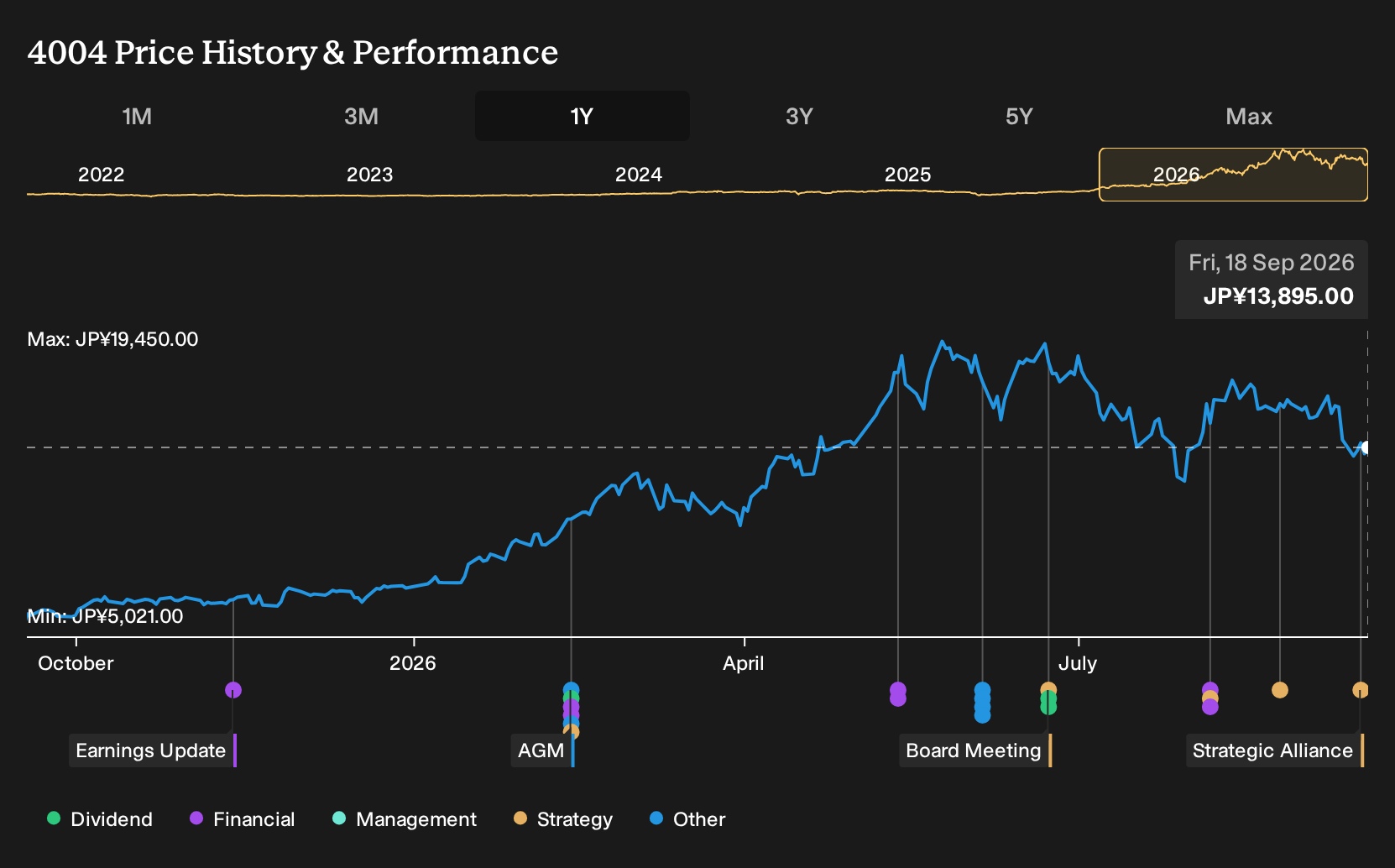
Task: Click the Fri, 18 Sep 2026 tooltip
Action: pyautogui.click(x=1272, y=280)
